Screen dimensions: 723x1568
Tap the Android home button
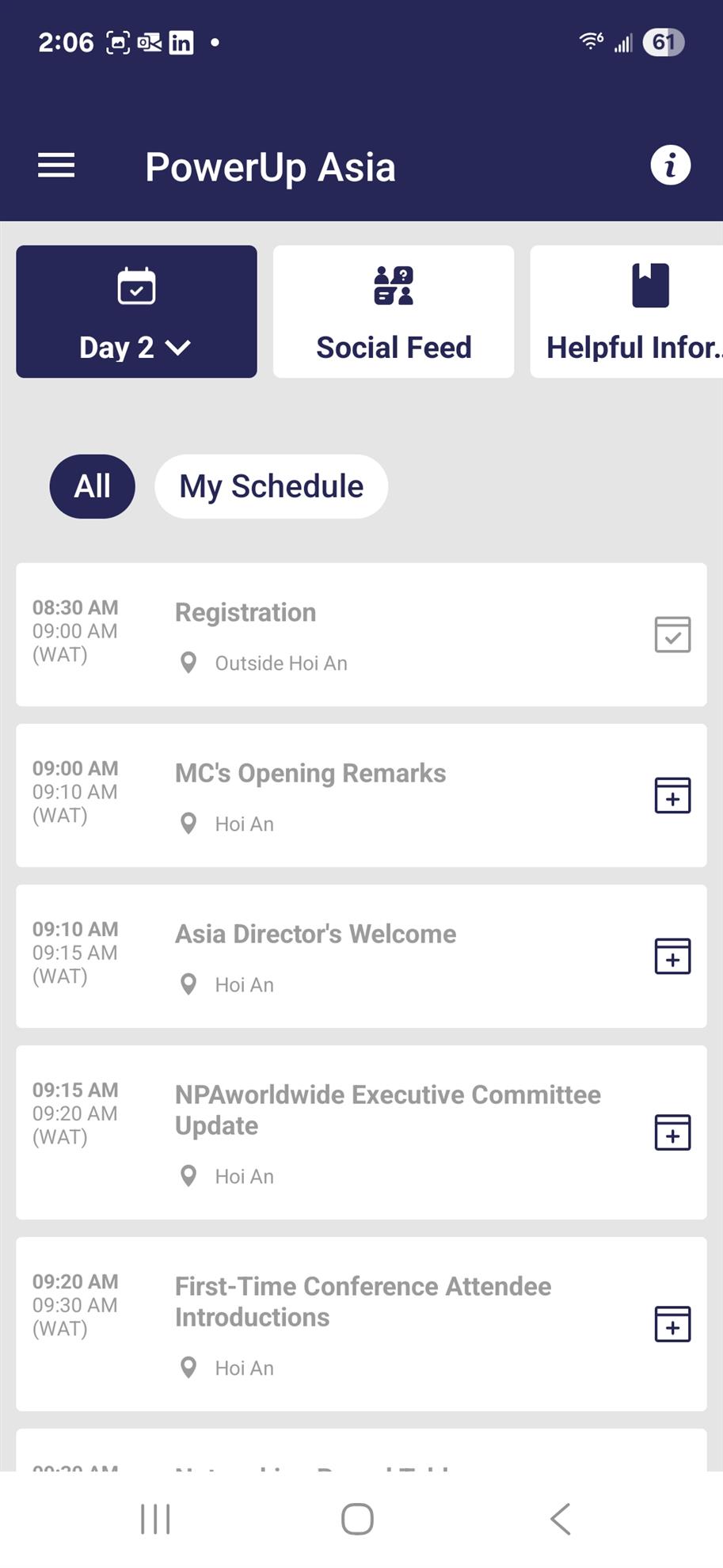[x=357, y=1519]
